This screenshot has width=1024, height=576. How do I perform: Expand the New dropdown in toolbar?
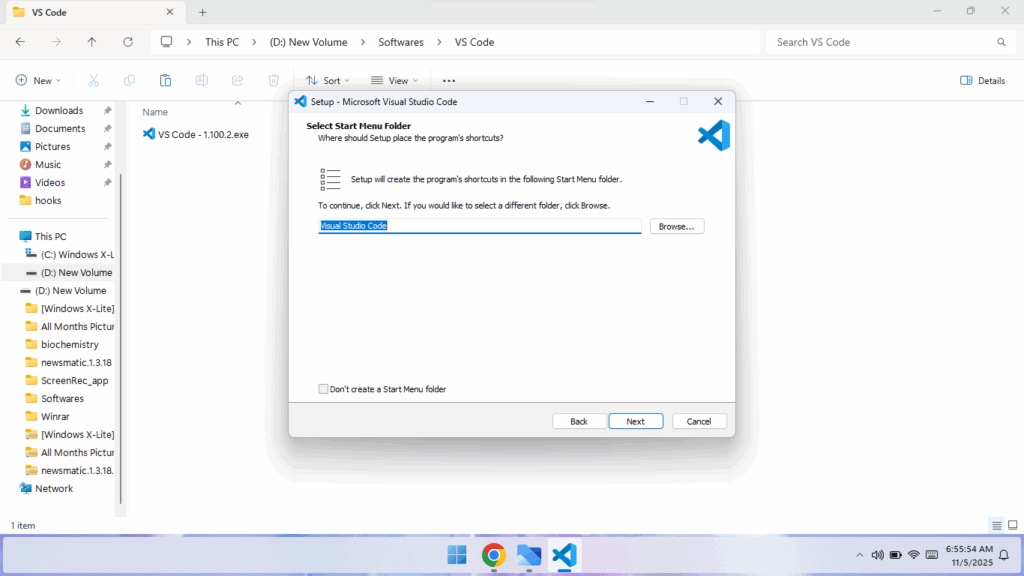[39, 80]
